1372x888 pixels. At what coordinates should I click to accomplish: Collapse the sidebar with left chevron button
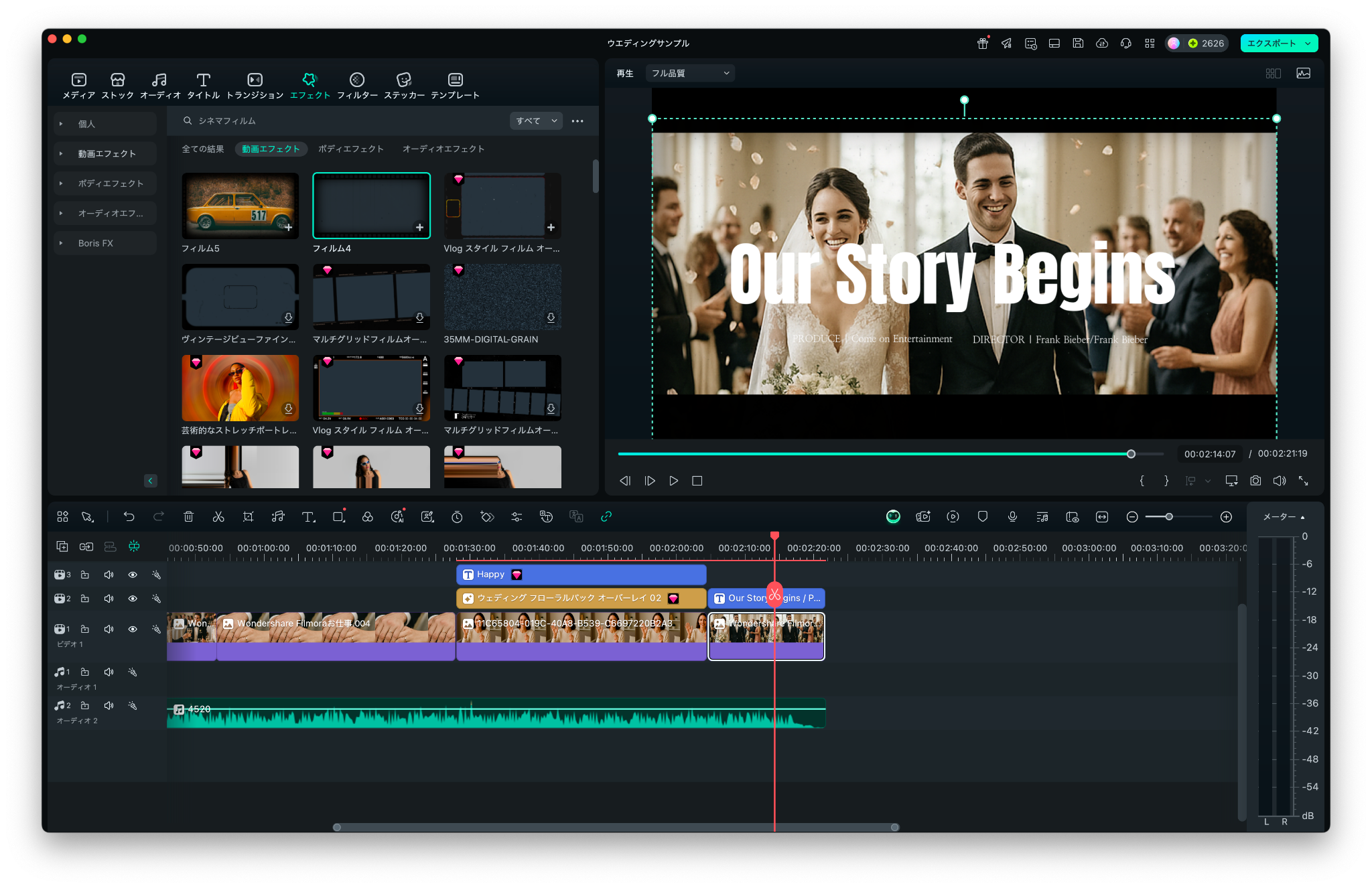[150, 481]
